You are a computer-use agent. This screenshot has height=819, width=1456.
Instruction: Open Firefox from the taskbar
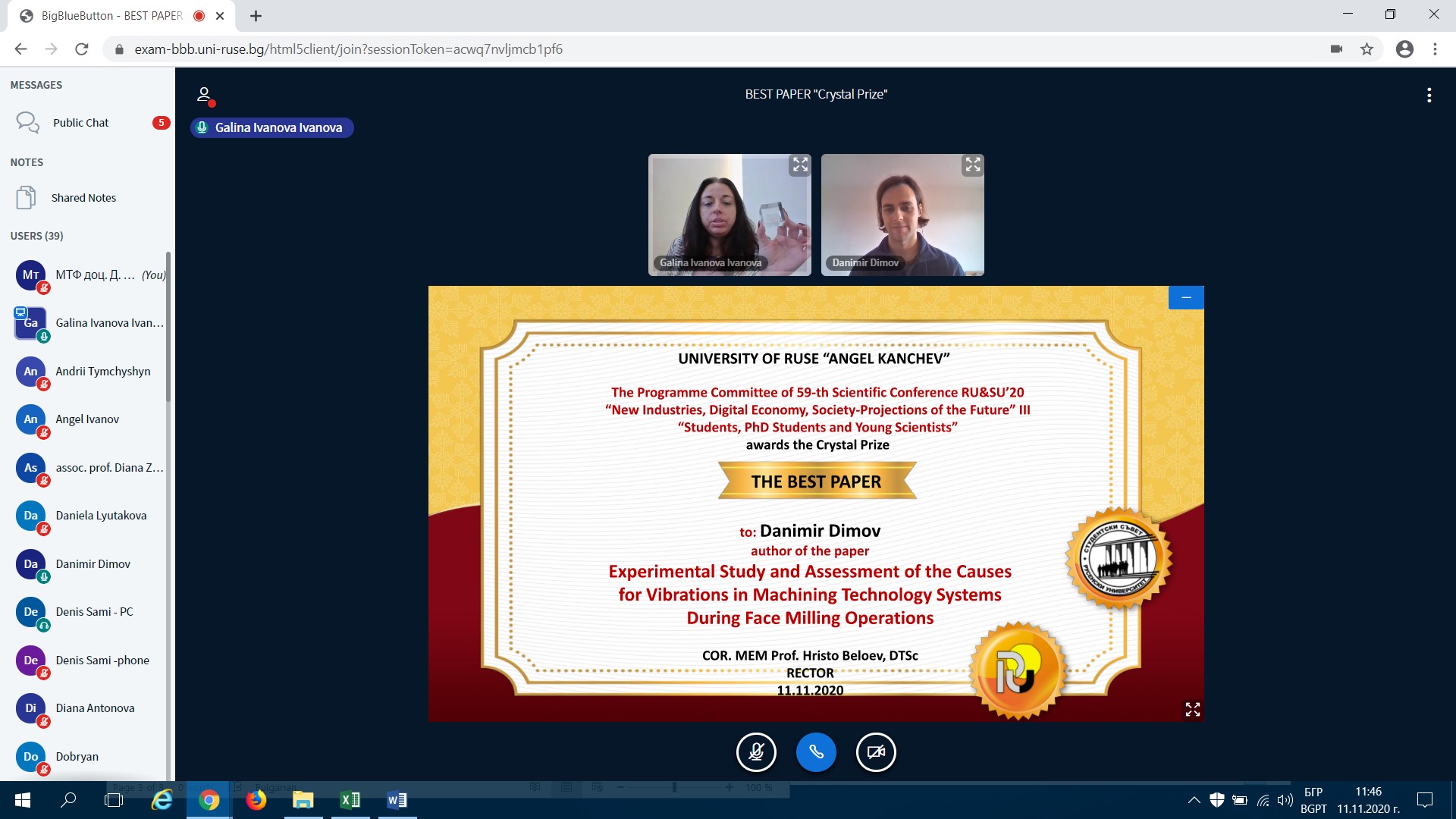pos(256,800)
